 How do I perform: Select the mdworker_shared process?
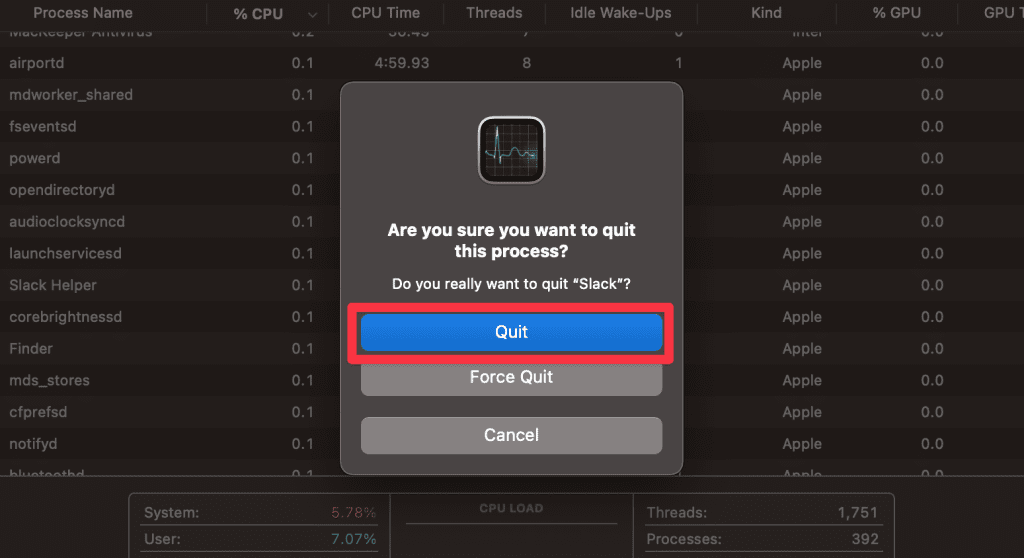coord(71,95)
